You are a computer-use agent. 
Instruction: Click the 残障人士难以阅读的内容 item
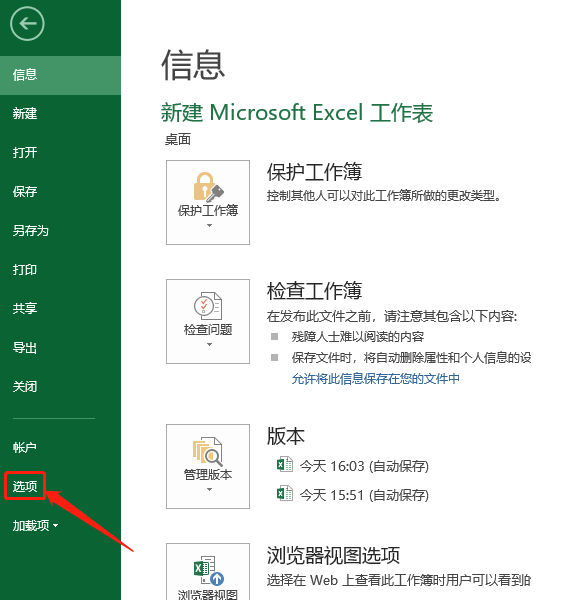pyautogui.click(x=358, y=337)
